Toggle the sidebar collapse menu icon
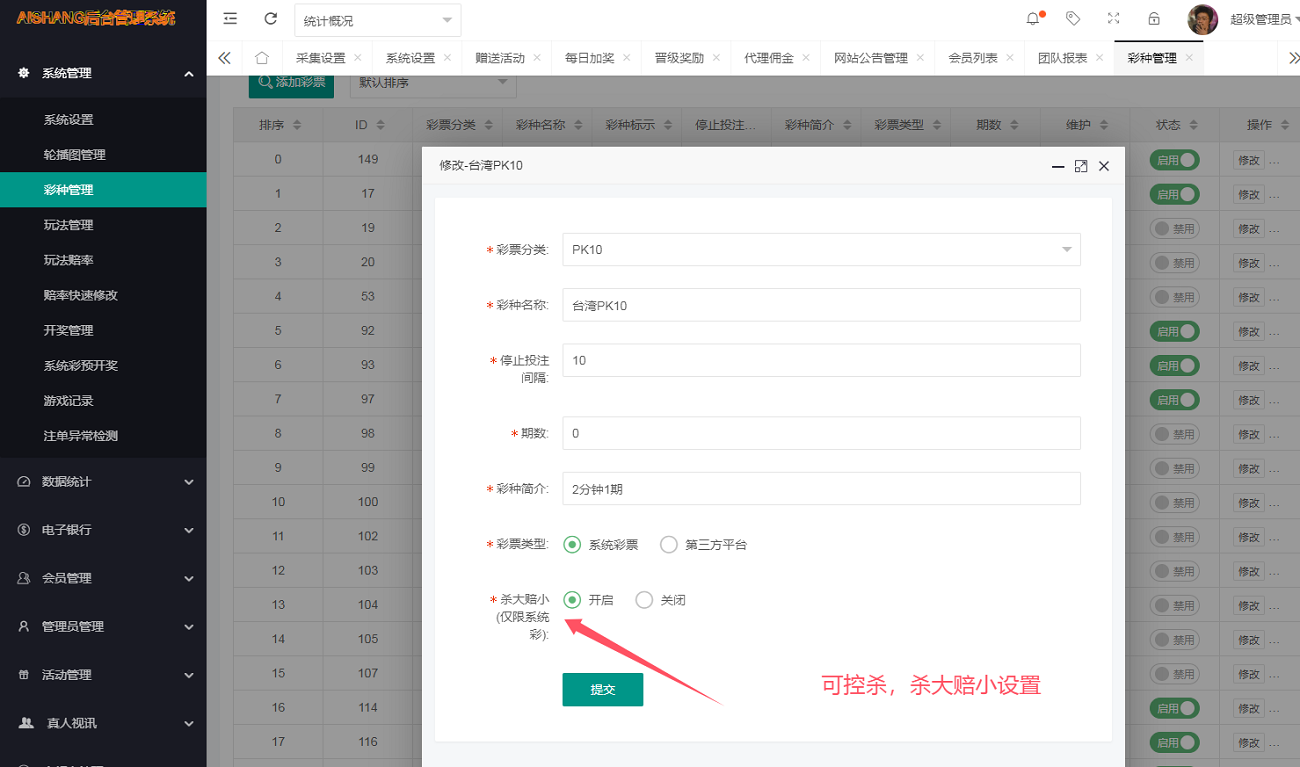Viewport: 1300px width, 767px height. (230, 19)
